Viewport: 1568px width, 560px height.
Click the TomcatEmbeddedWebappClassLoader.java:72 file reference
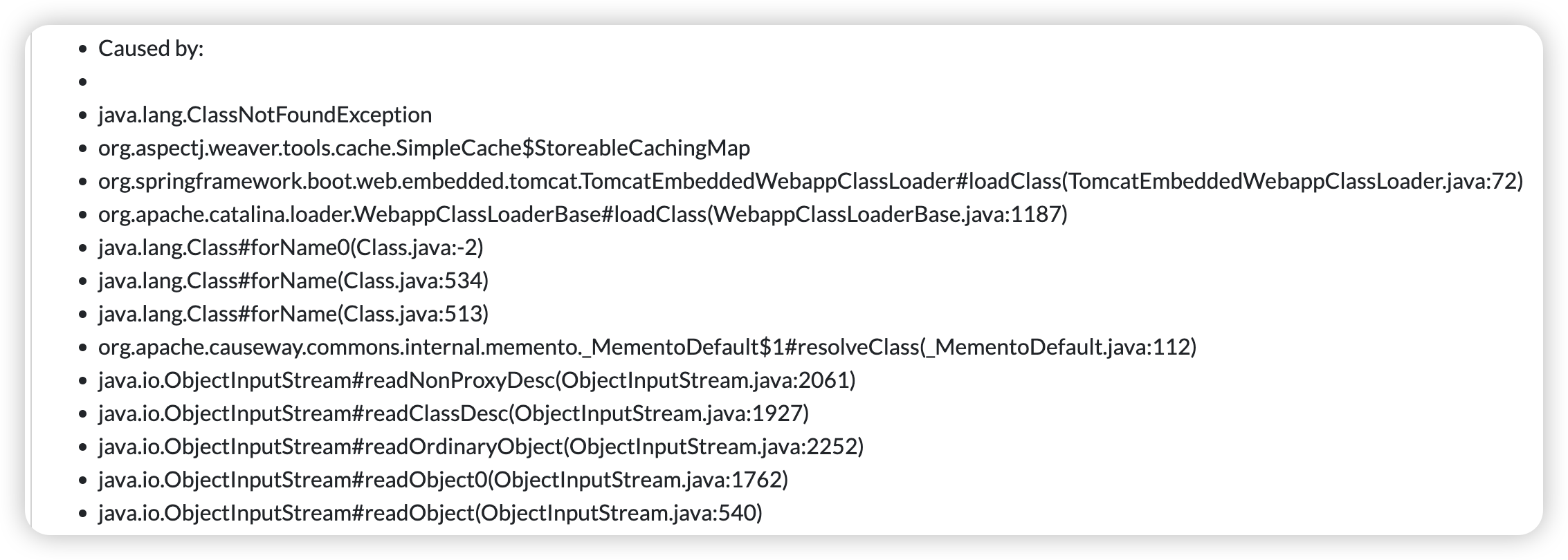click(x=1292, y=181)
